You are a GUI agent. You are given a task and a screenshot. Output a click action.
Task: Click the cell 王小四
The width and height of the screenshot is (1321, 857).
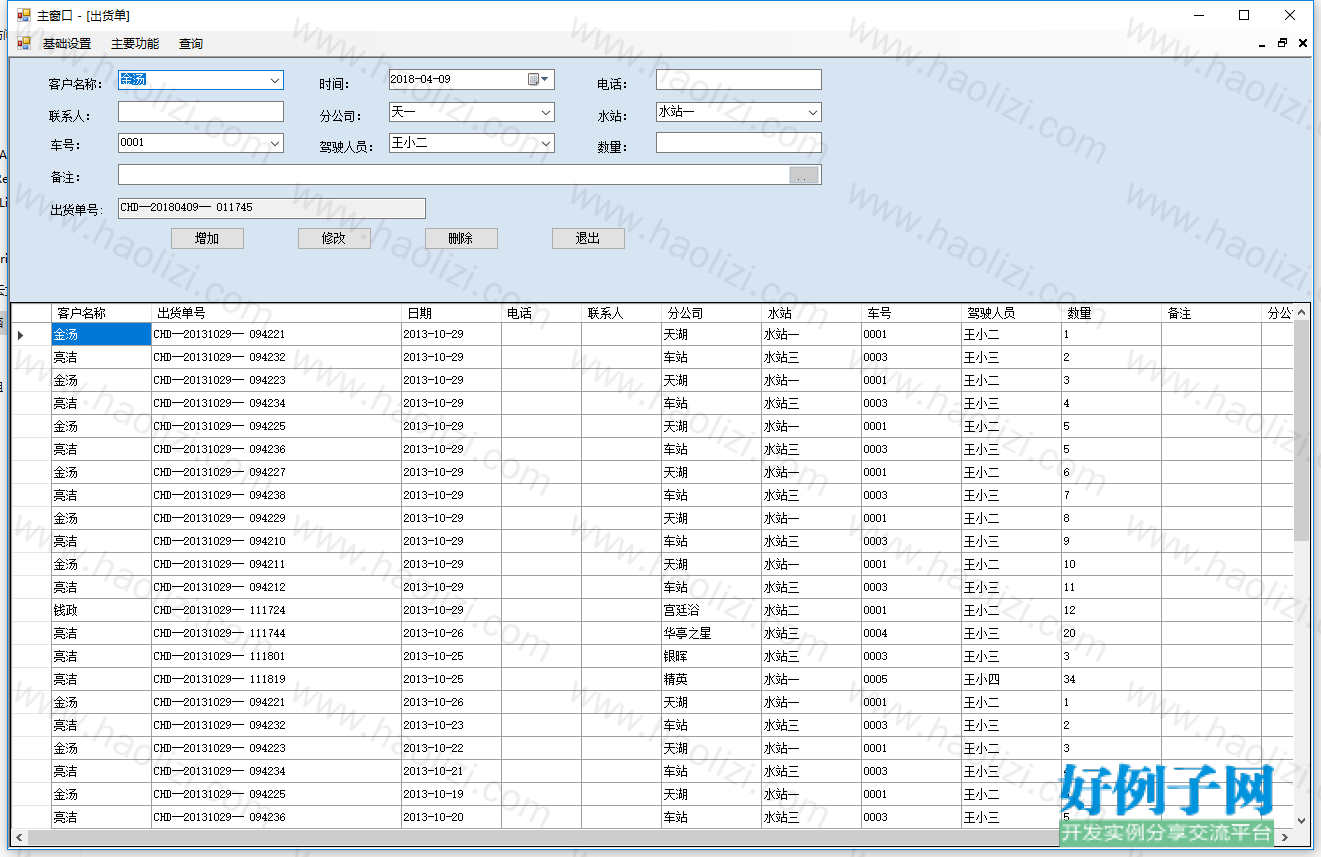pos(1011,680)
